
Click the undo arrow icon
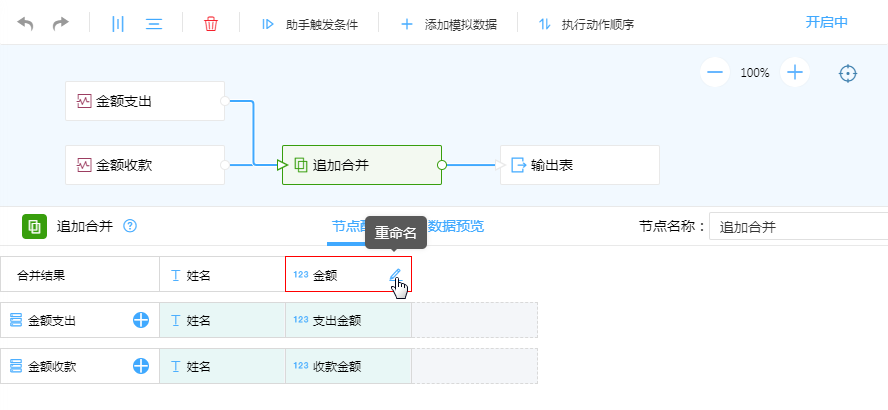26,23
